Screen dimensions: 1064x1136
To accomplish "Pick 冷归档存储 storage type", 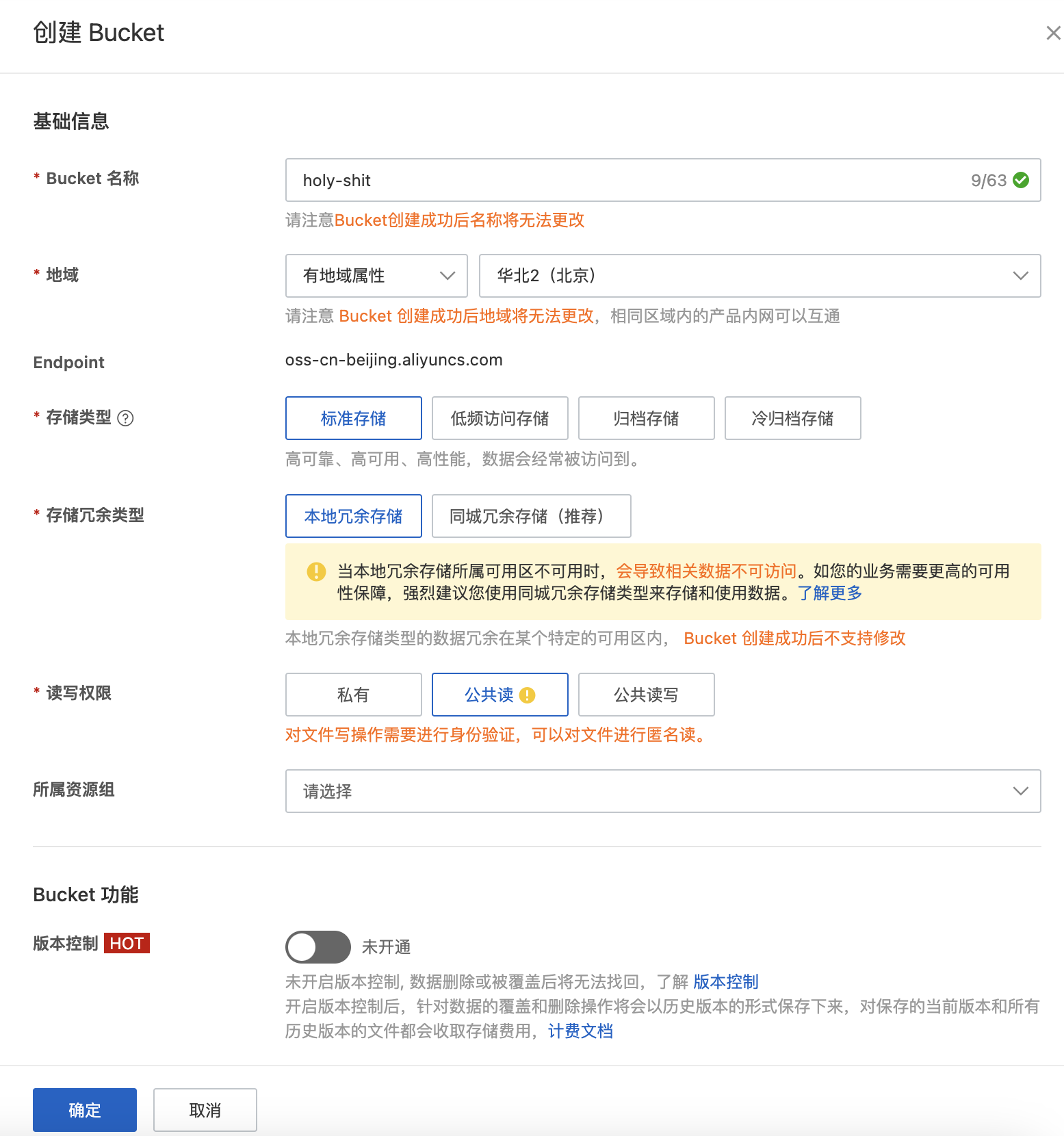I will pos(792,418).
